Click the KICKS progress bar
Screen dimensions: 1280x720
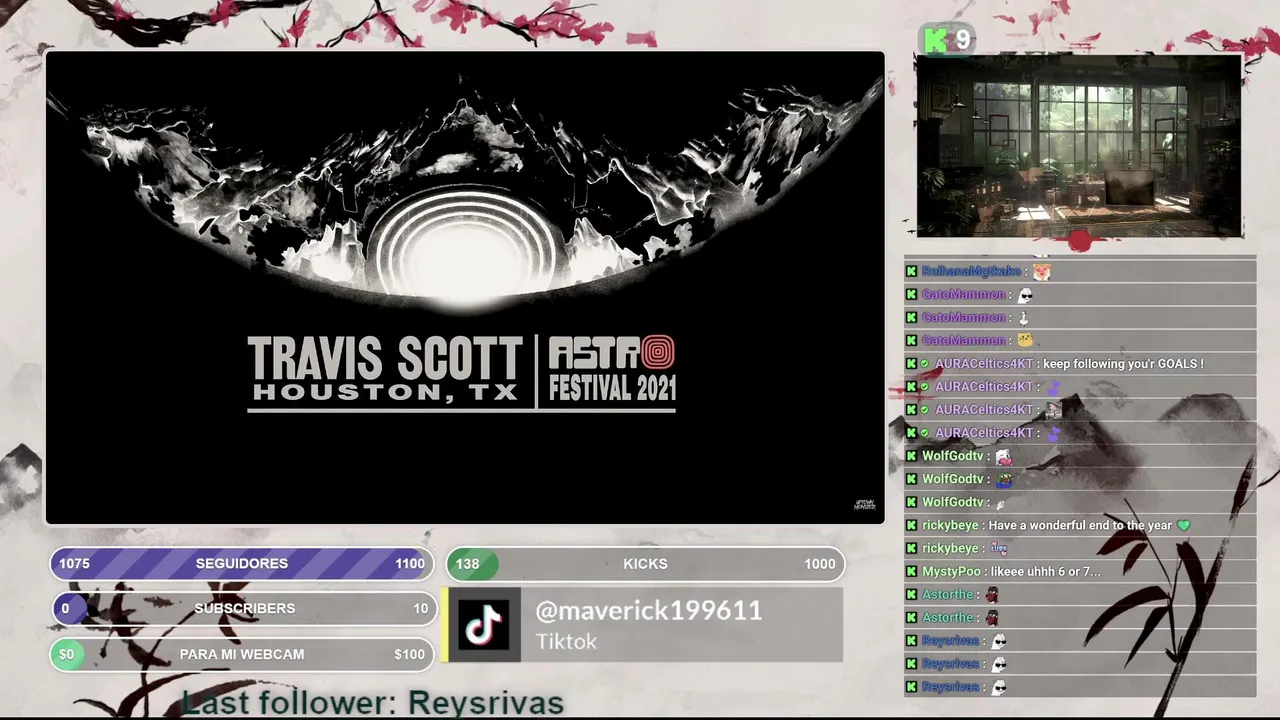(645, 564)
